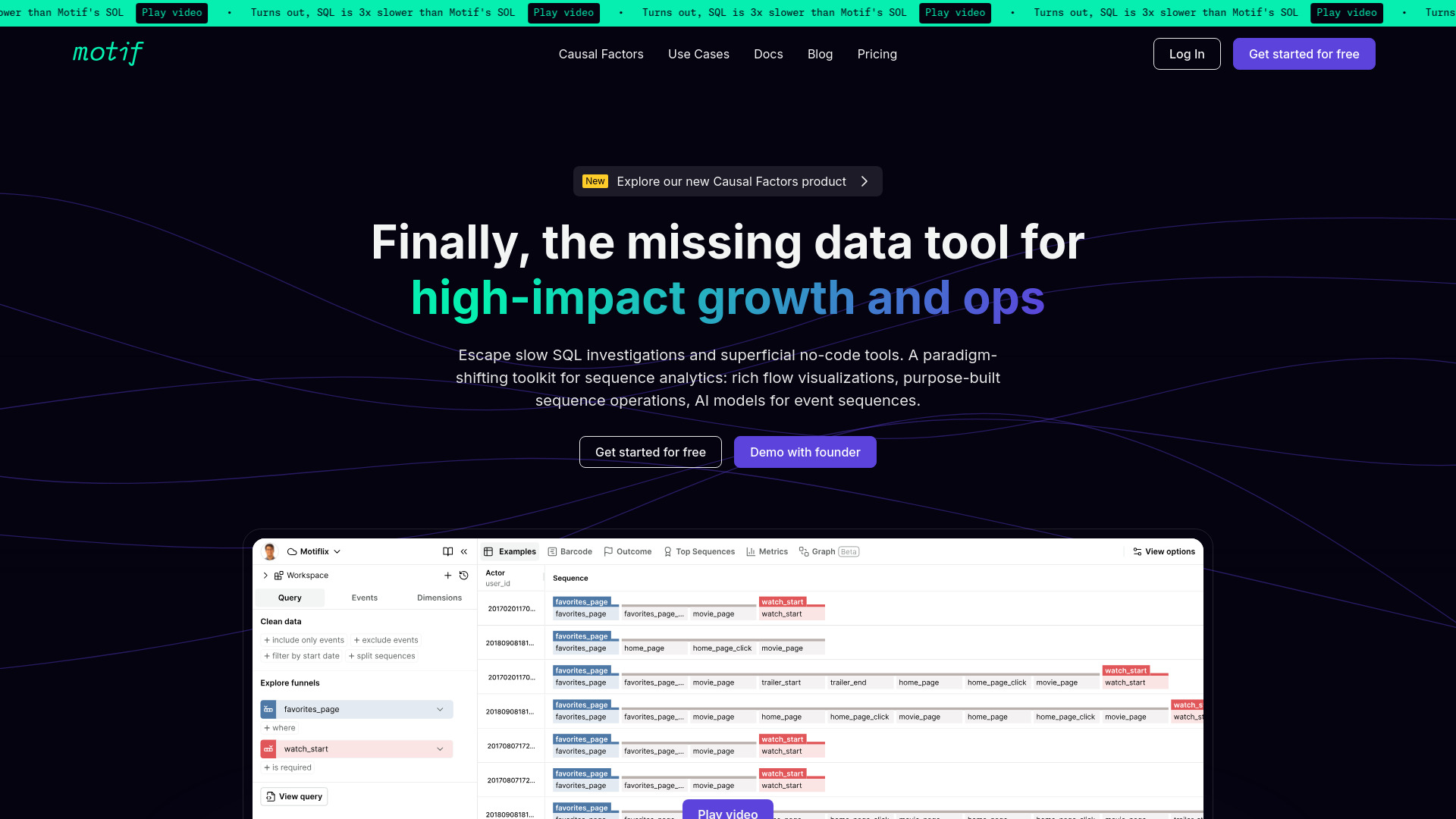Click Demo with founder button
The image size is (1456, 819).
[x=805, y=452]
